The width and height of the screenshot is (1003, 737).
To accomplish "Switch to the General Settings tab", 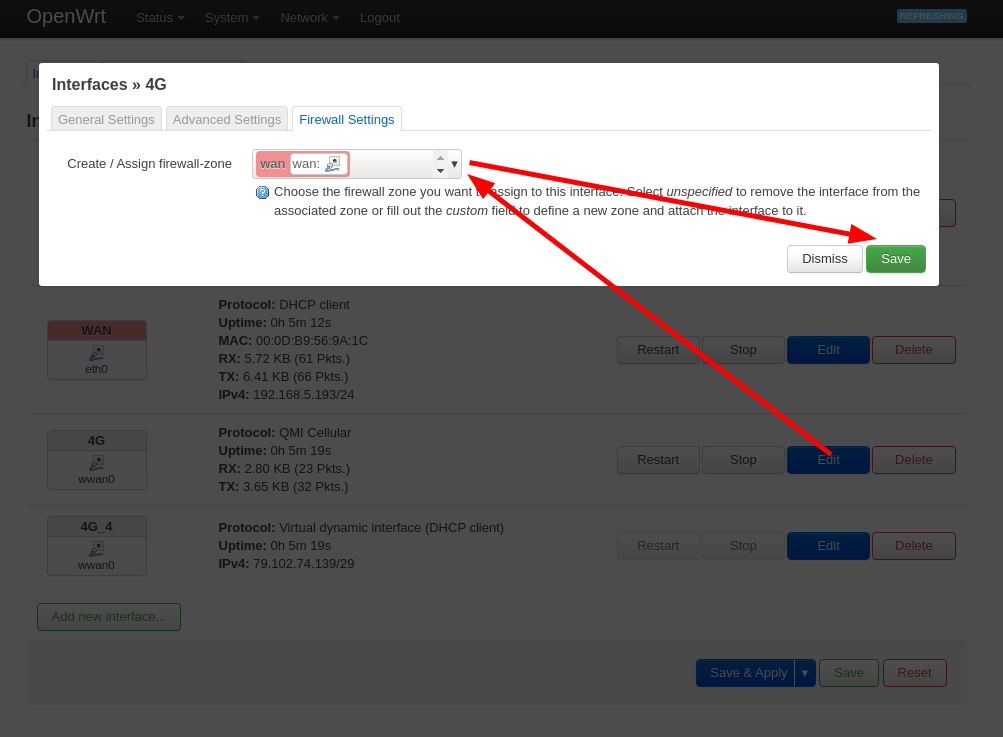I will (106, 120).
